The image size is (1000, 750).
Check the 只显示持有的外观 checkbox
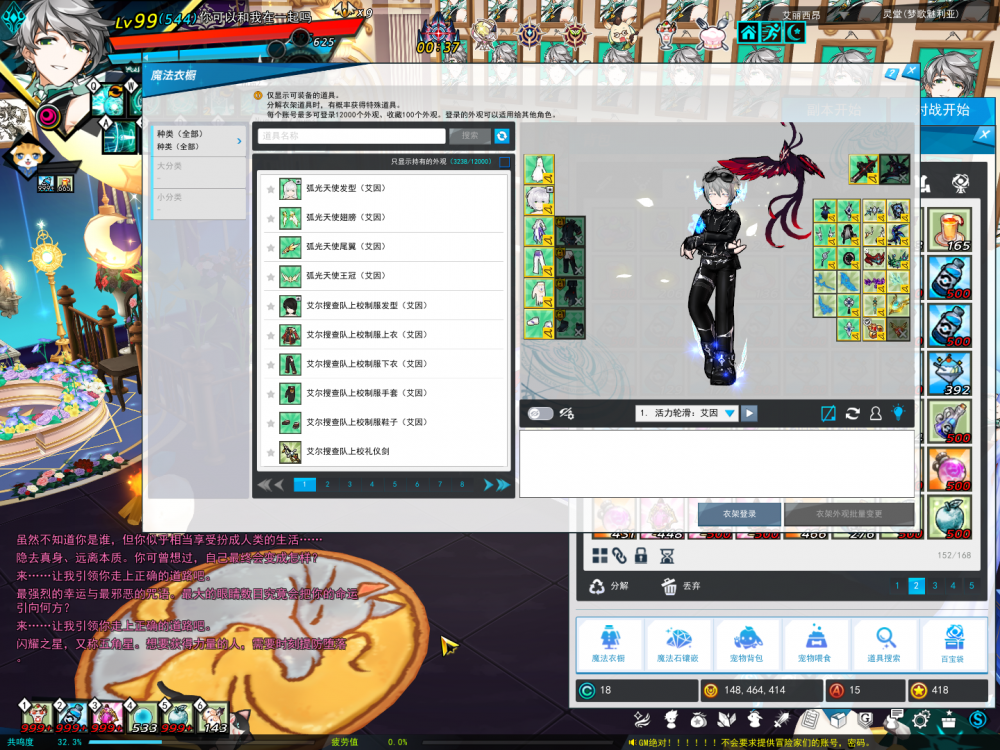click(x=504, y=162)
